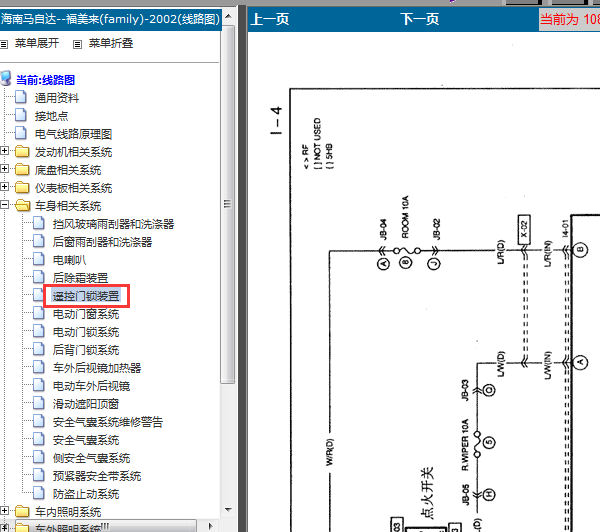Open 后除霜装置 document icon
Screen dimensions: 600x532
pyautogui.click(x=39, y=277)
